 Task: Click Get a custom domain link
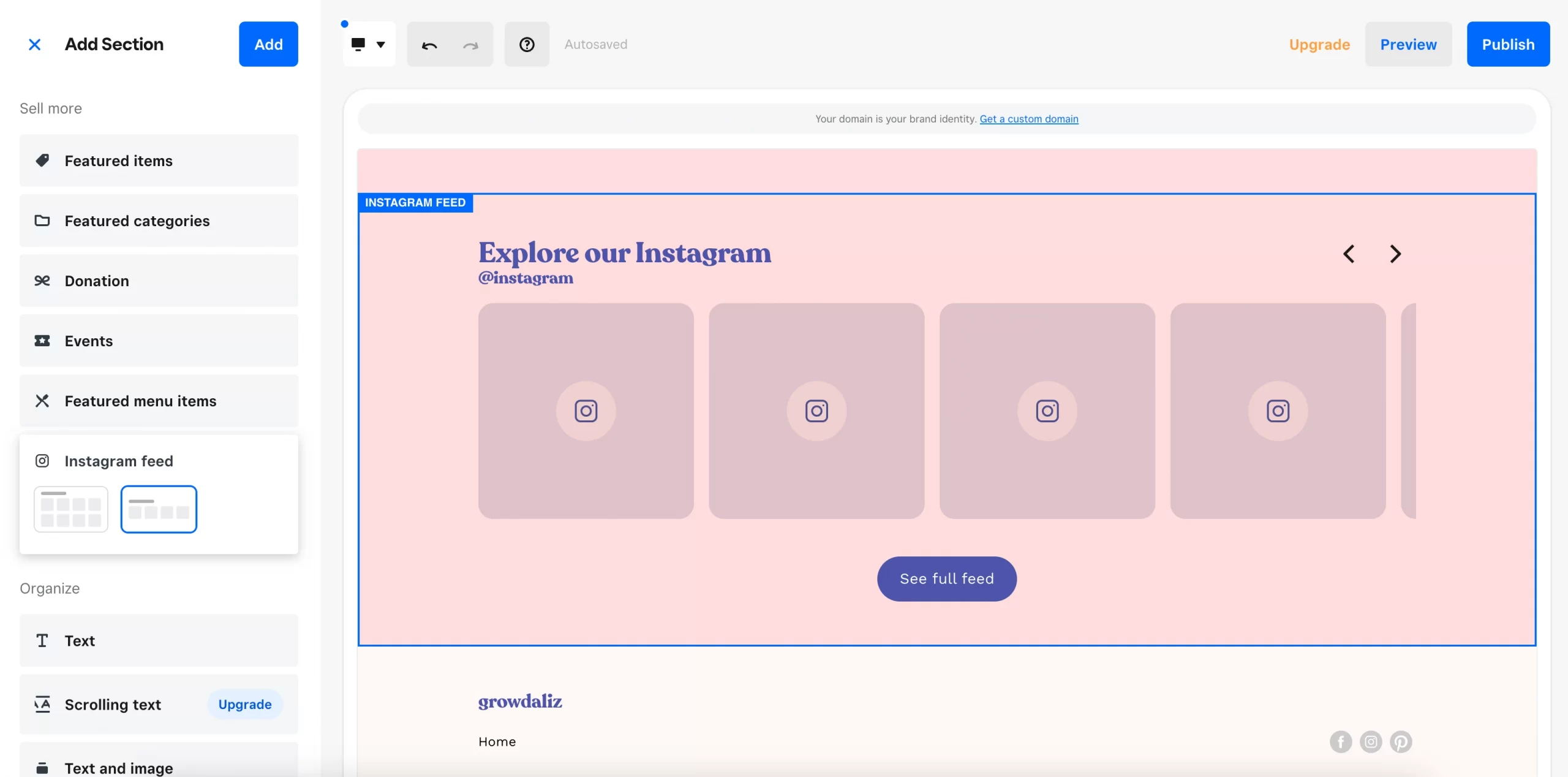pyautogui.click(x=1029, y=119)
